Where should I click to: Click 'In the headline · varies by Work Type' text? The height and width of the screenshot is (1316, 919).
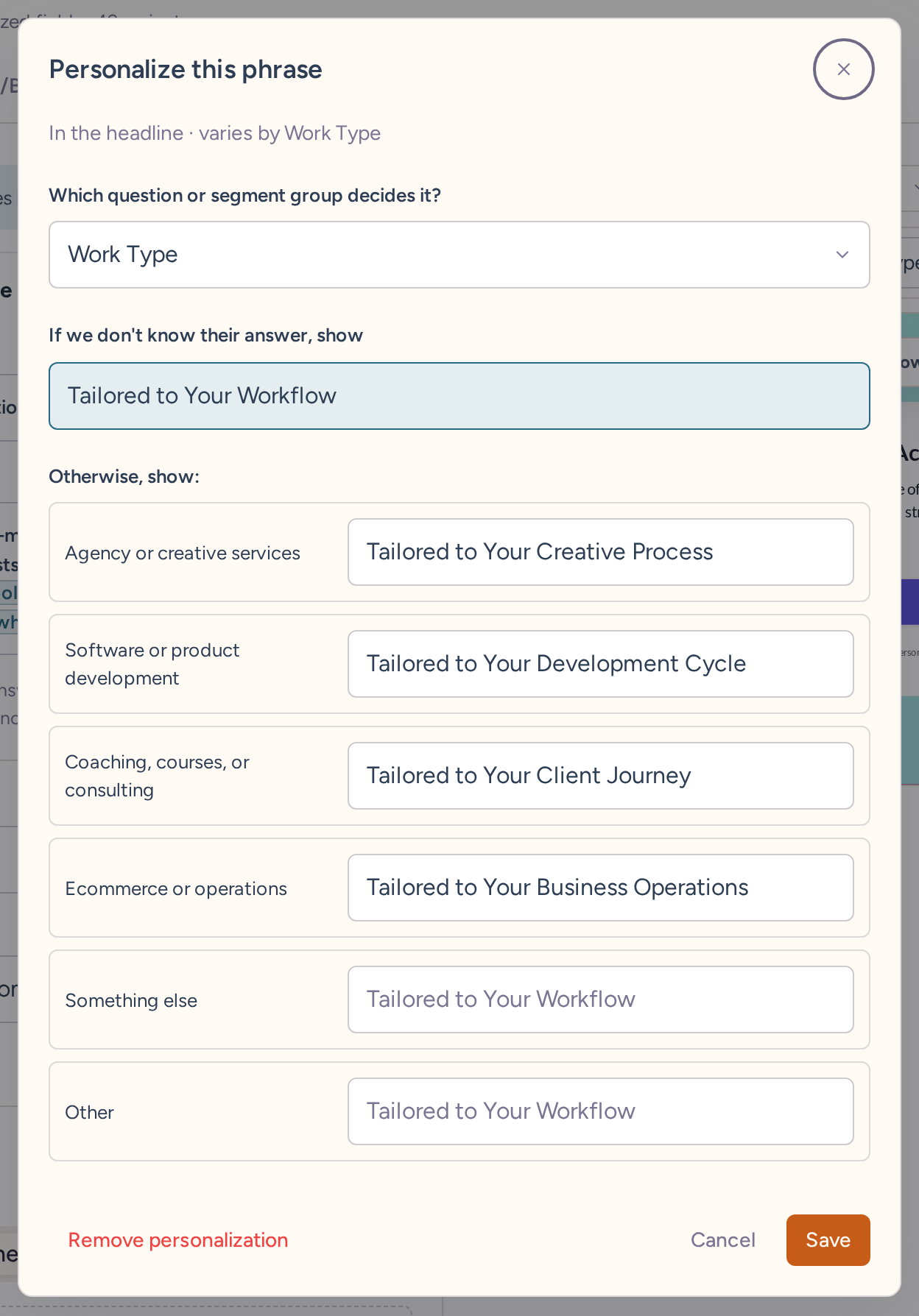(215, 133)
